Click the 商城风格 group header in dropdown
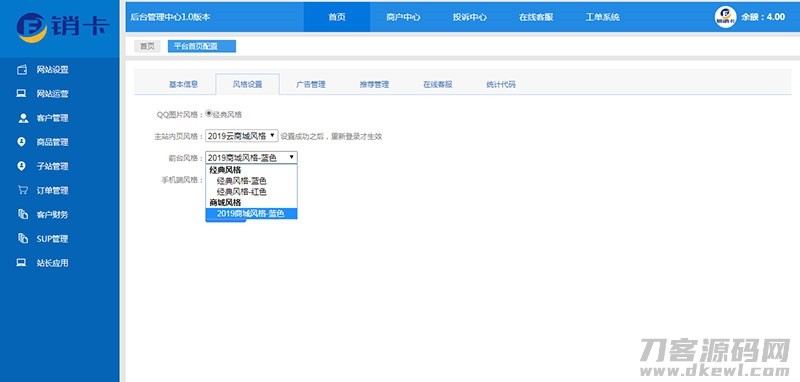The height and width of the screenshot is (382, 800). point(225,202)
